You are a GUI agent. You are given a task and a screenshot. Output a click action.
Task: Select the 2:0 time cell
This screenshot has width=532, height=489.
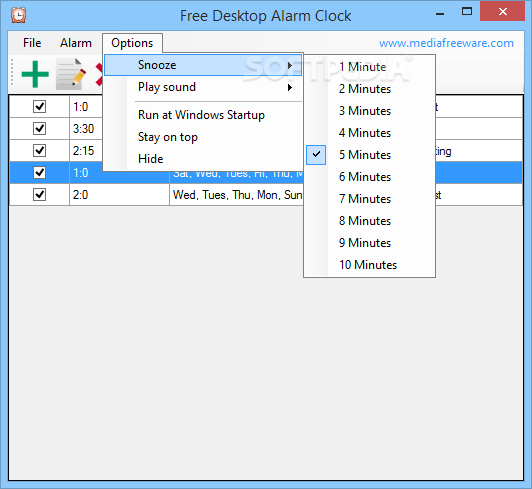click(119, 194)
